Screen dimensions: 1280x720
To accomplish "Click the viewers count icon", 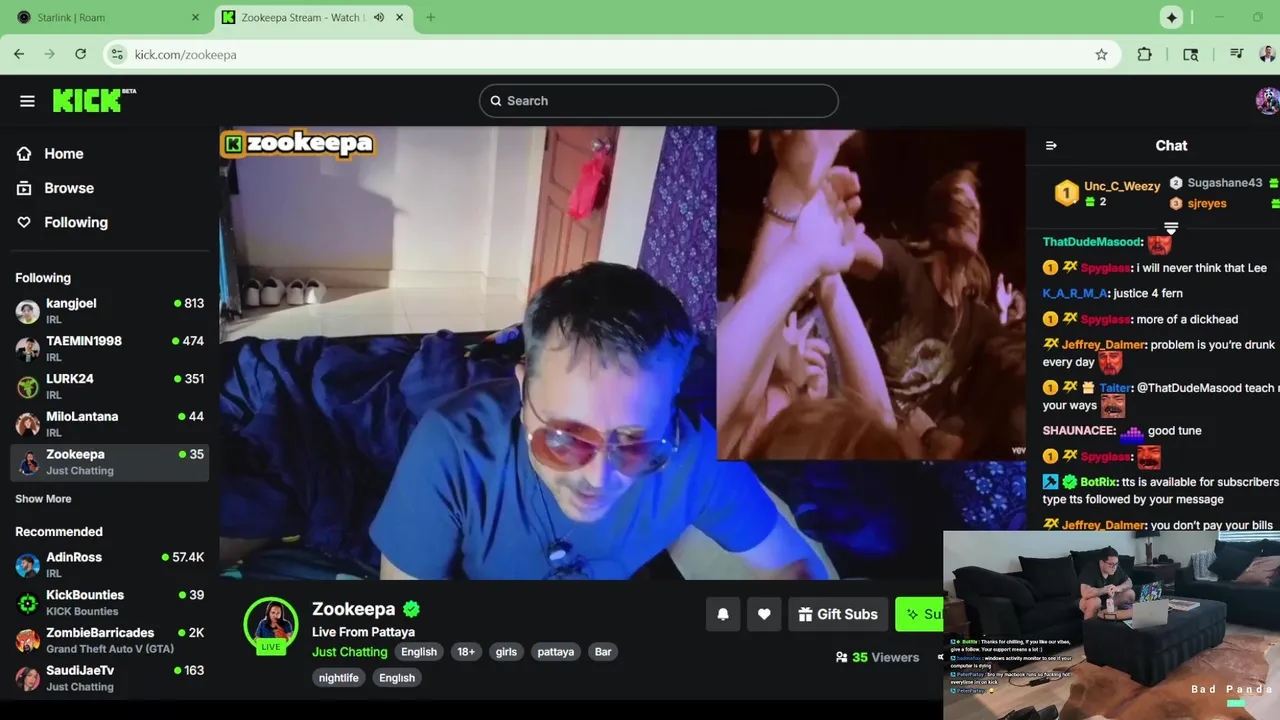I will coord(842,657).
